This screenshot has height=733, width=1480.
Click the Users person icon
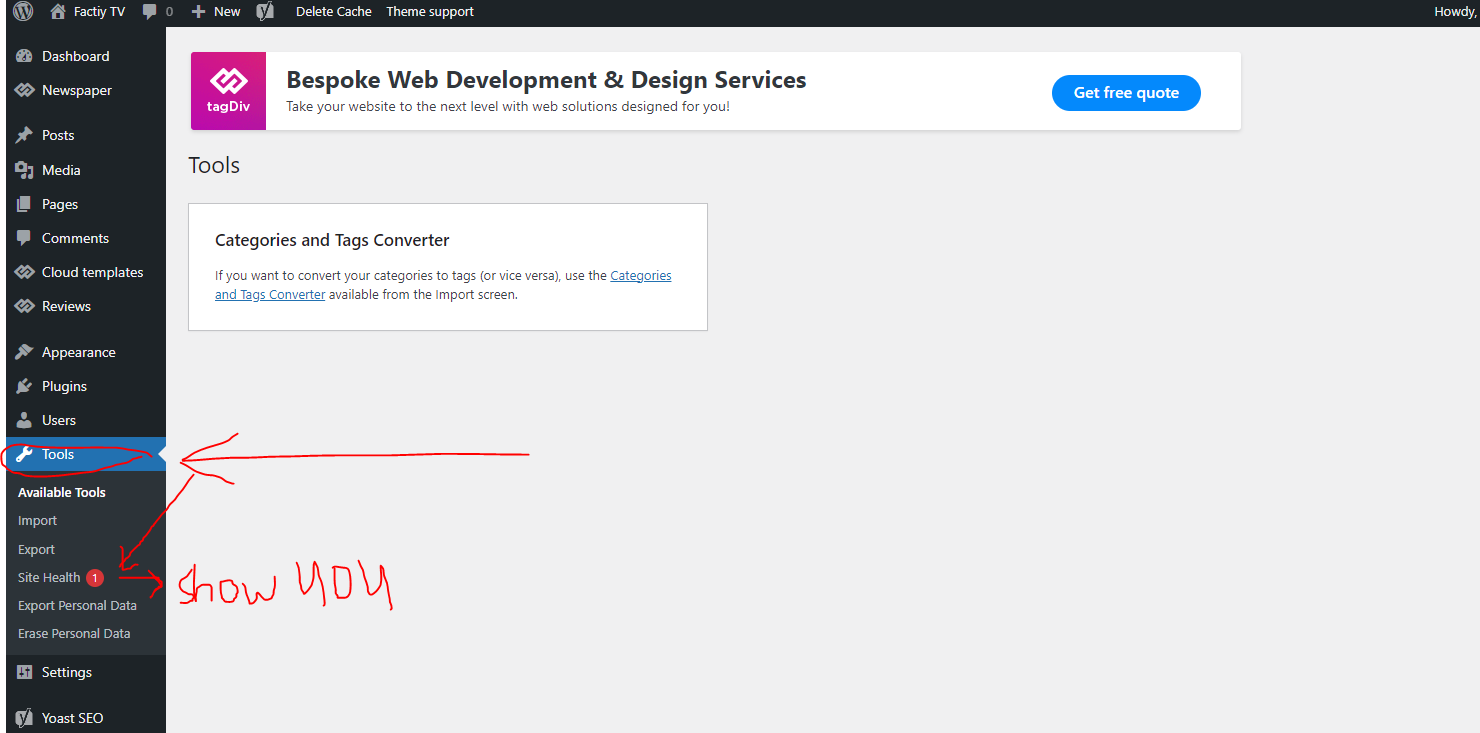[x=25, y=420]
